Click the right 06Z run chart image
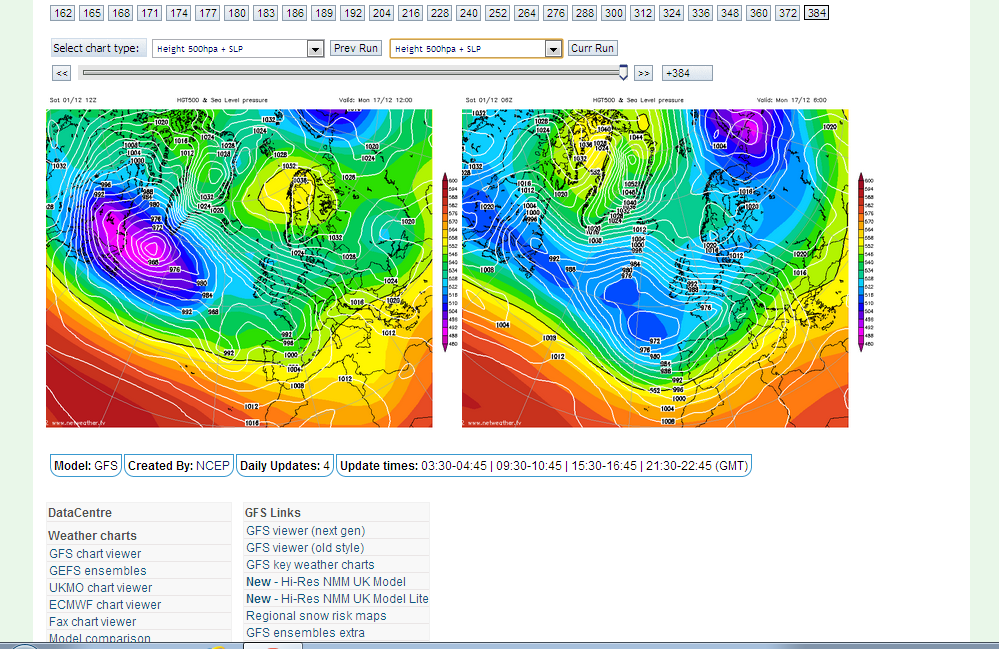Image resolution: width=999 pixels, height=649 pixels. (x=655, y=268)
